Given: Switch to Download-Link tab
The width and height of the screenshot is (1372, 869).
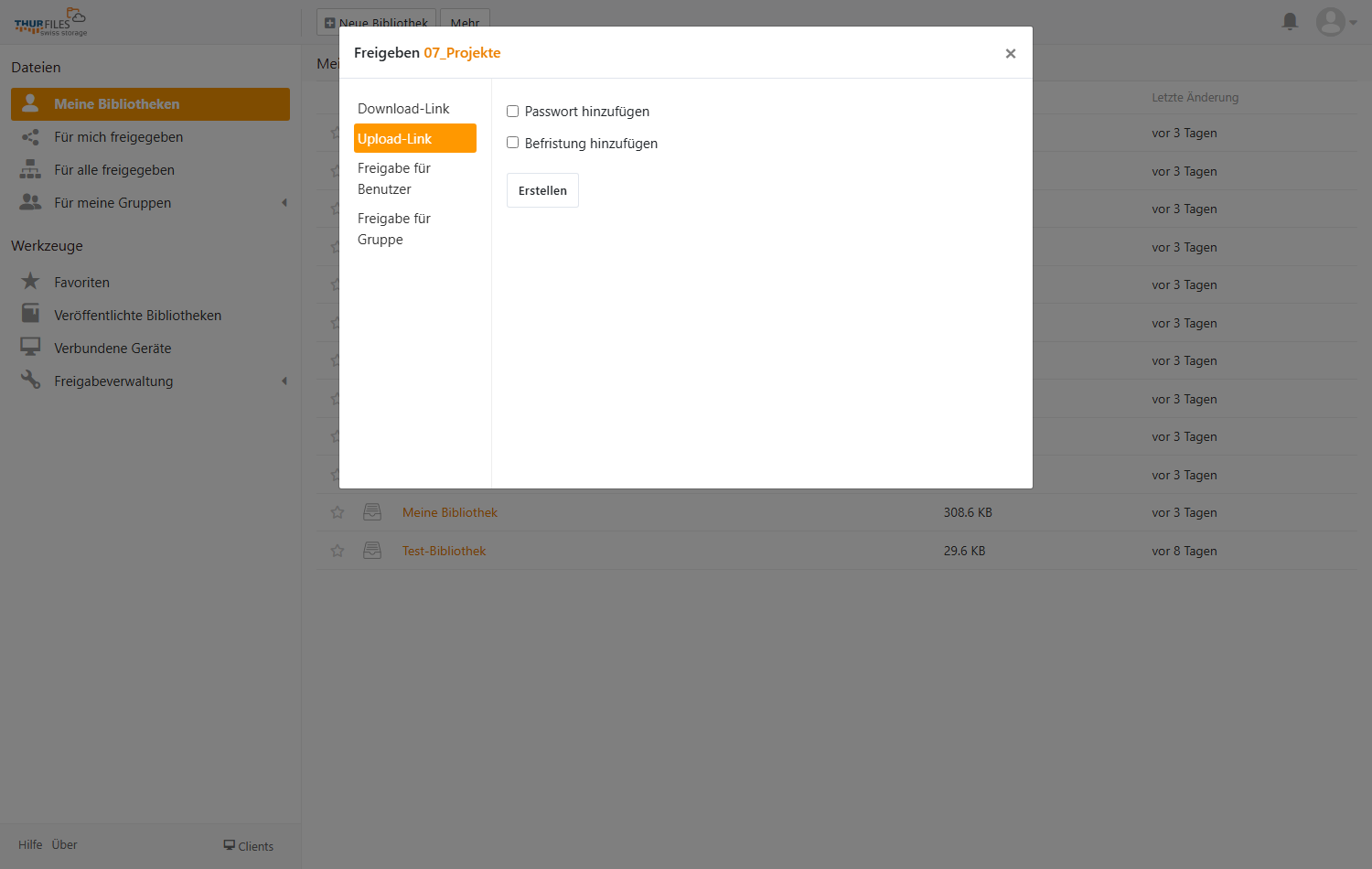Looking at the screenshot, I should tap(415, 109).
